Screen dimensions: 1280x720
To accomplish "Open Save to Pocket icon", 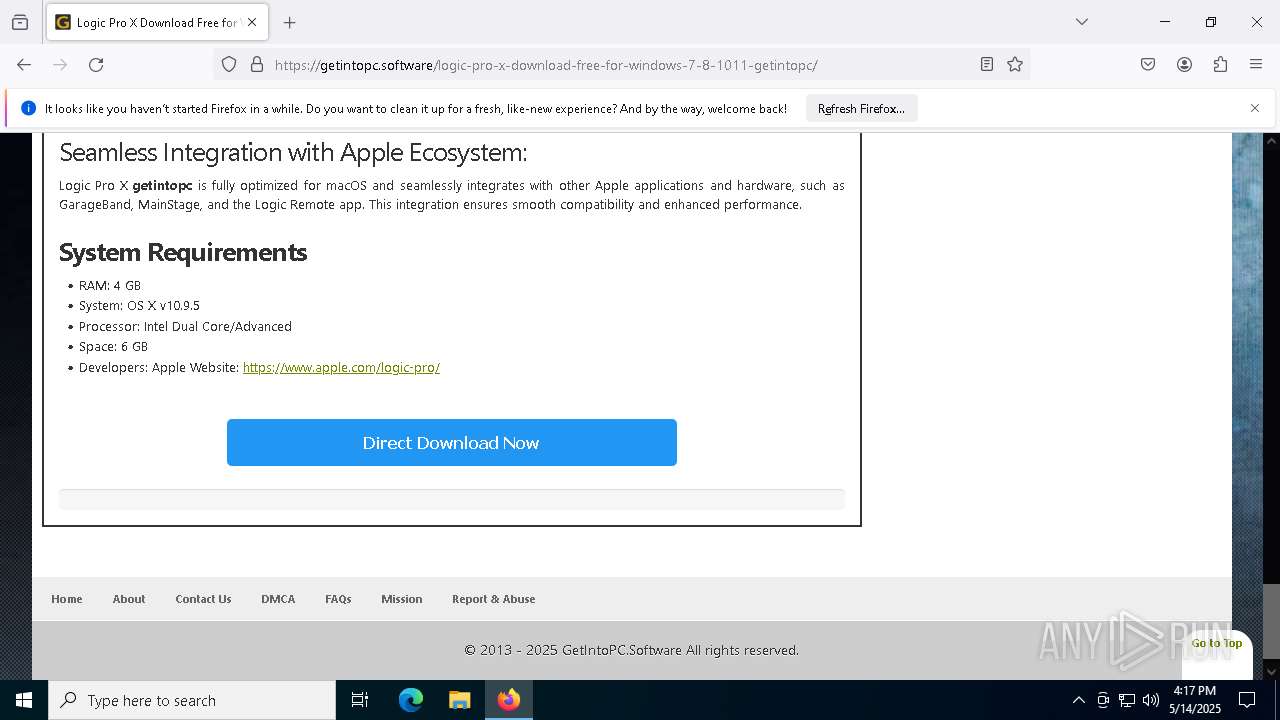I will point(1148,65).
